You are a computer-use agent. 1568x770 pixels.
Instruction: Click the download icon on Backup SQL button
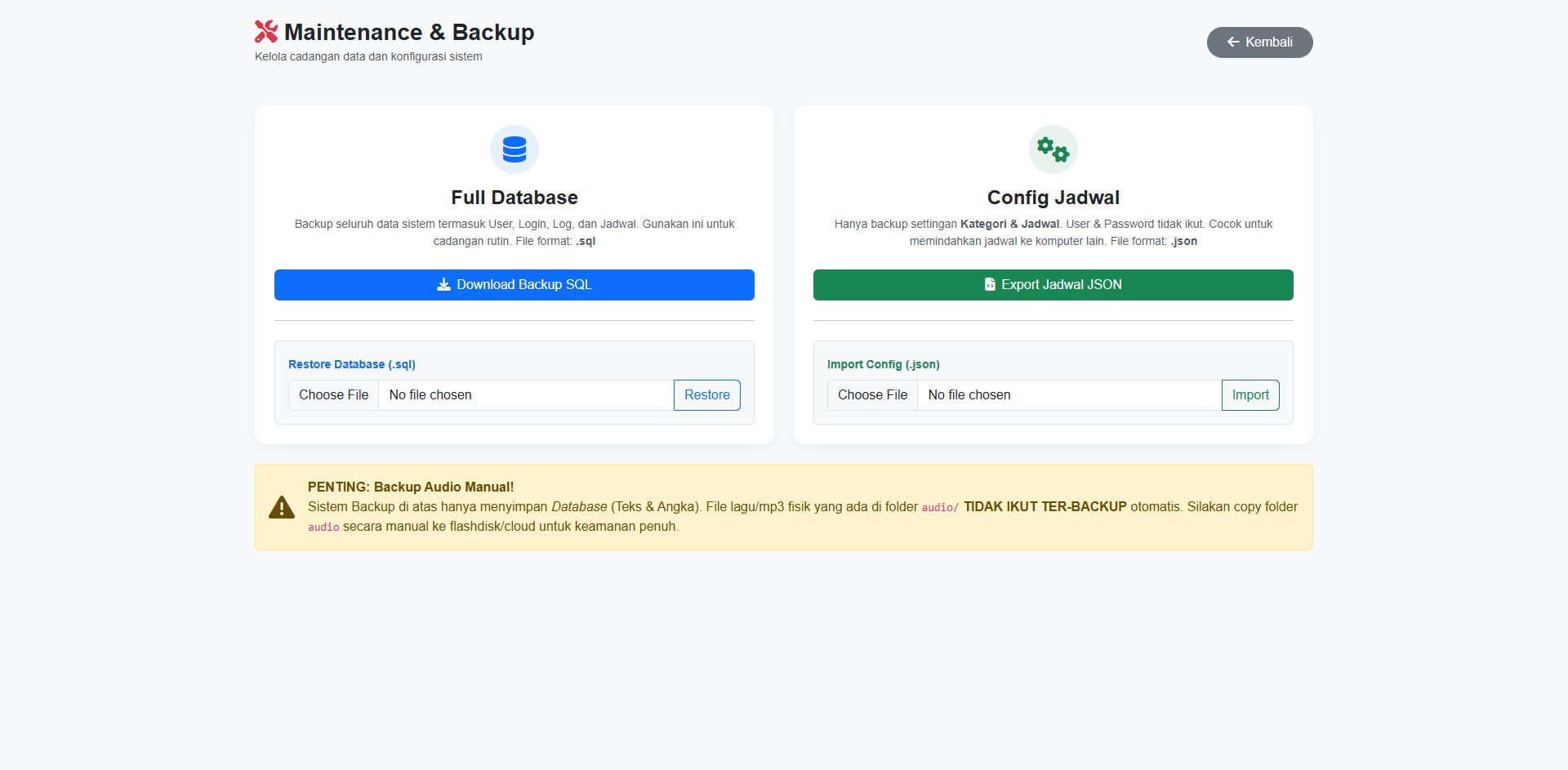443,284
